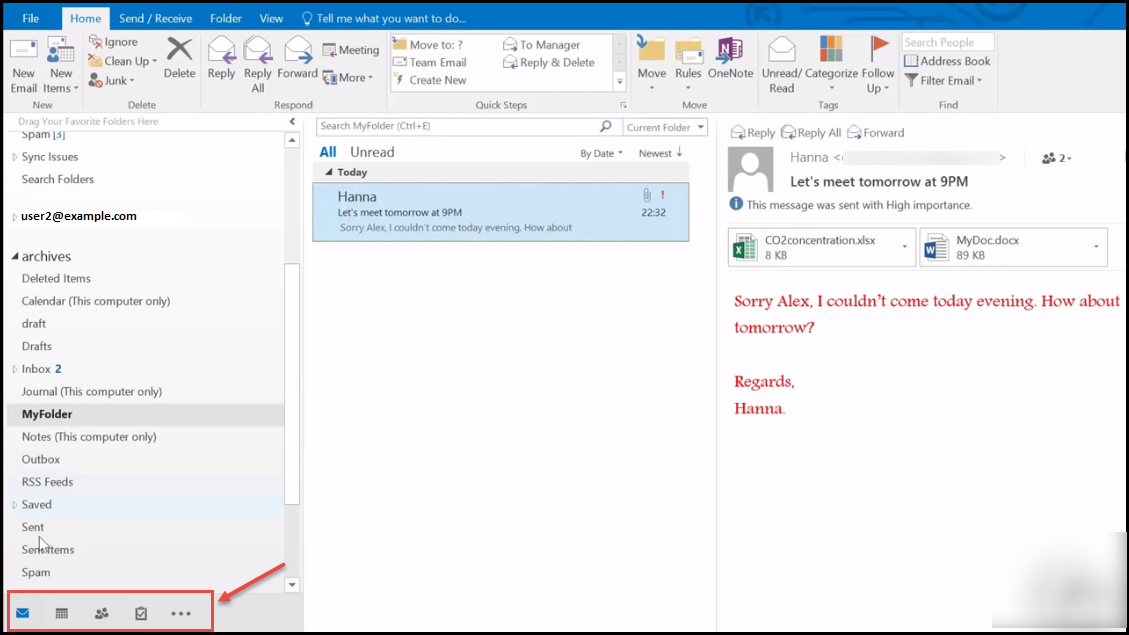The image size is (1129, 635).
Task: Expand the Saved folder
Action: 14,505
